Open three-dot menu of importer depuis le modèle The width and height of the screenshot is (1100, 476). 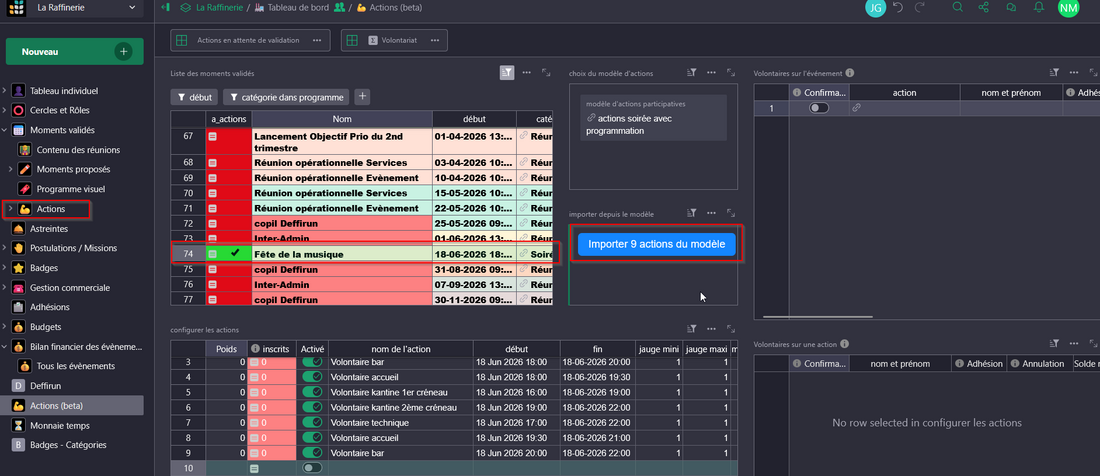[711, 213]
